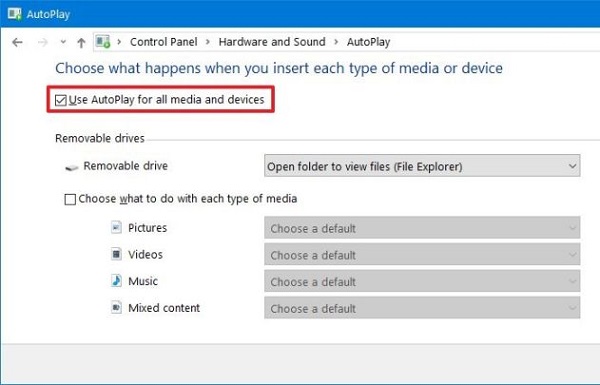Click the AutoPlay title bar icon
This screenshot has height=385, width=600.
click(15, 14)
